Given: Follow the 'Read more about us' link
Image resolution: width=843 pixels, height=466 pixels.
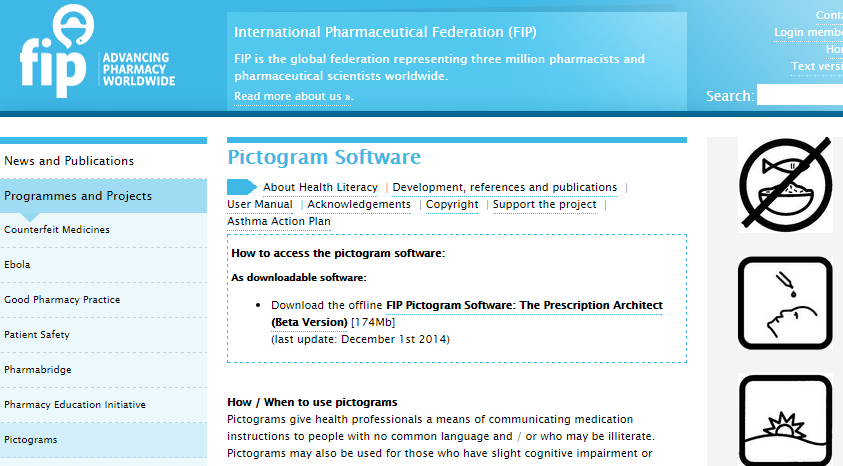Looking at the screenshot, I should (x=293, y=96).
